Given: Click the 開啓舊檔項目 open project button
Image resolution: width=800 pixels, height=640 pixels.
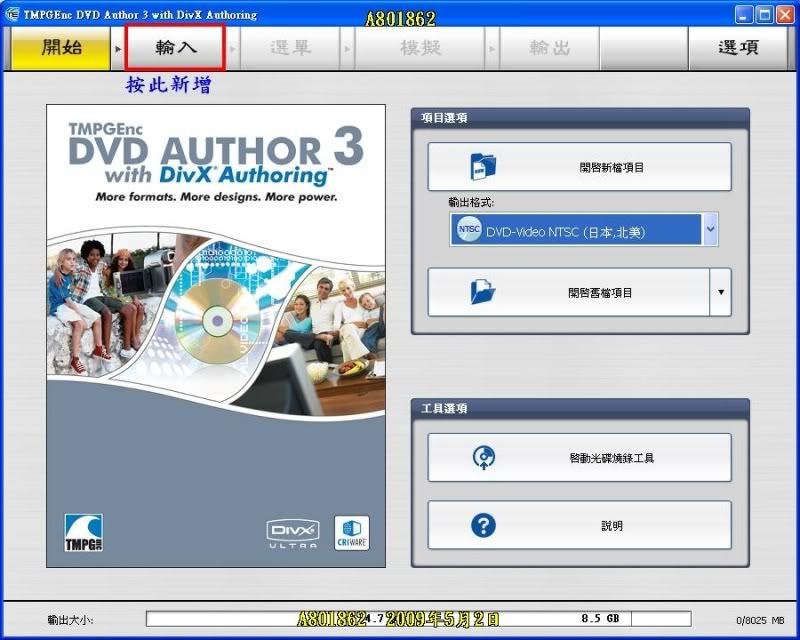Looking at the screenshot, I should pyautogui.click(x=568, y=292).
